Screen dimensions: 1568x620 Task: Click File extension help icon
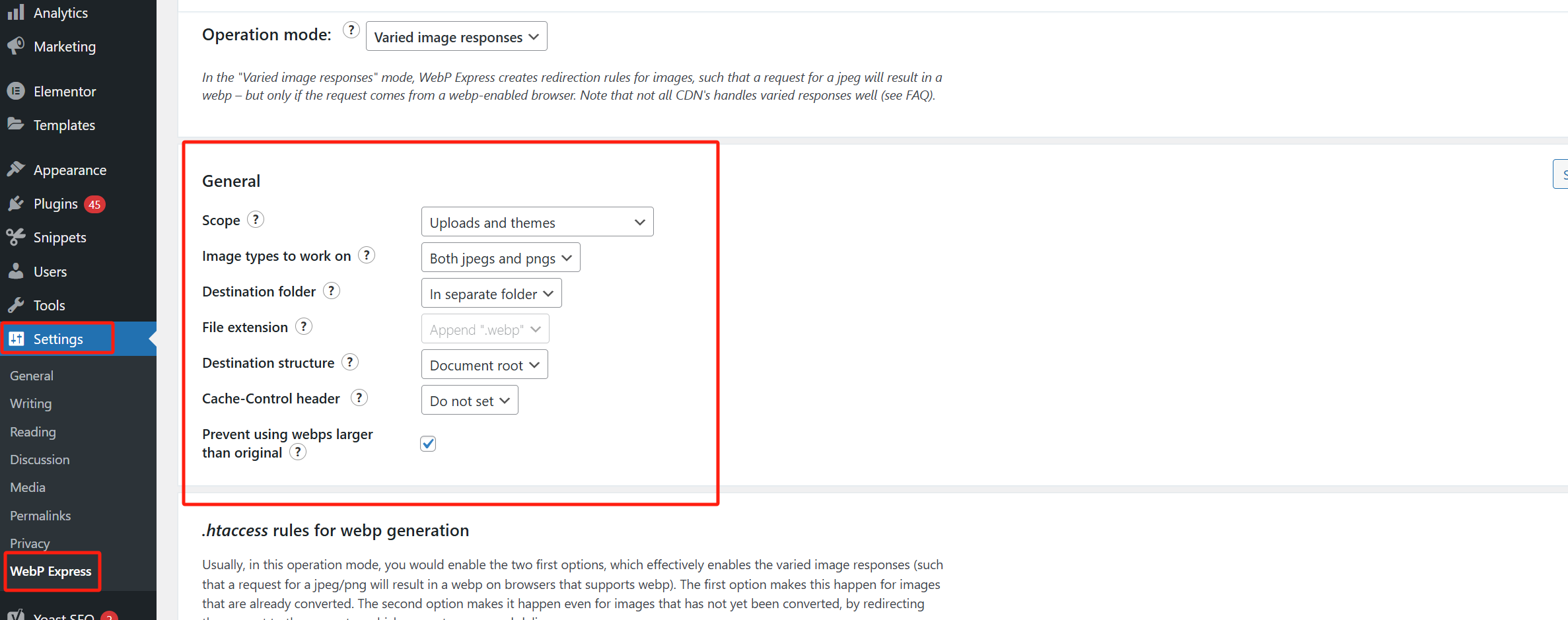[x=304, y=326]
